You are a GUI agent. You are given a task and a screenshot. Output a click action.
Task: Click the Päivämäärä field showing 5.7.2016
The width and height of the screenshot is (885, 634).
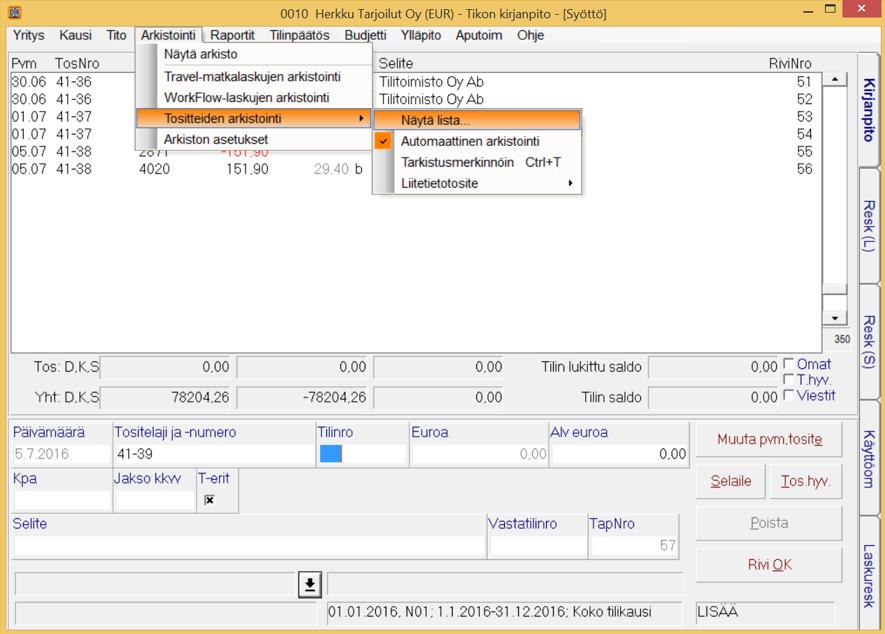click(x=62, y=454)
